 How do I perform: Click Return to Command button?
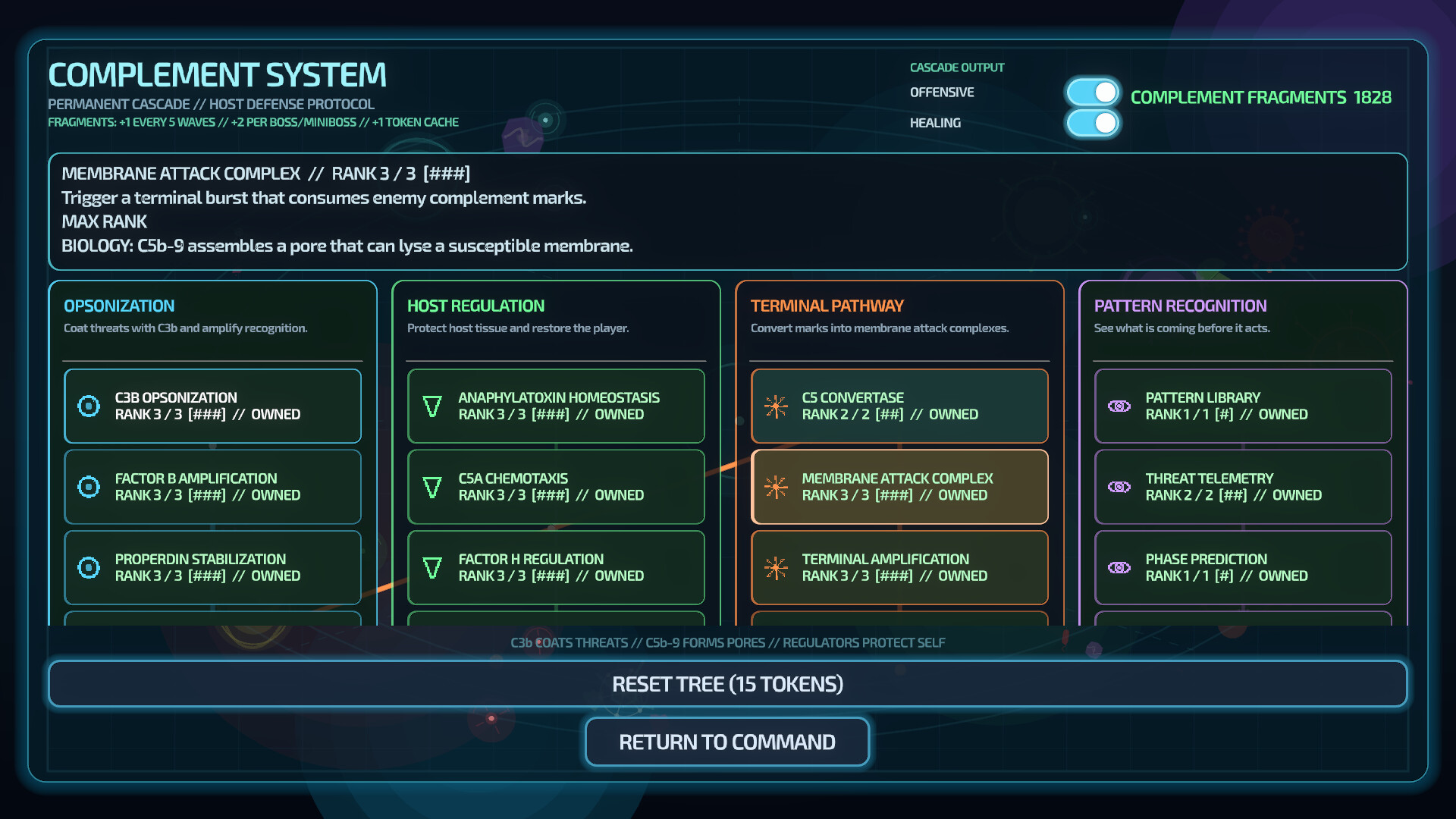tap(727, 742)
